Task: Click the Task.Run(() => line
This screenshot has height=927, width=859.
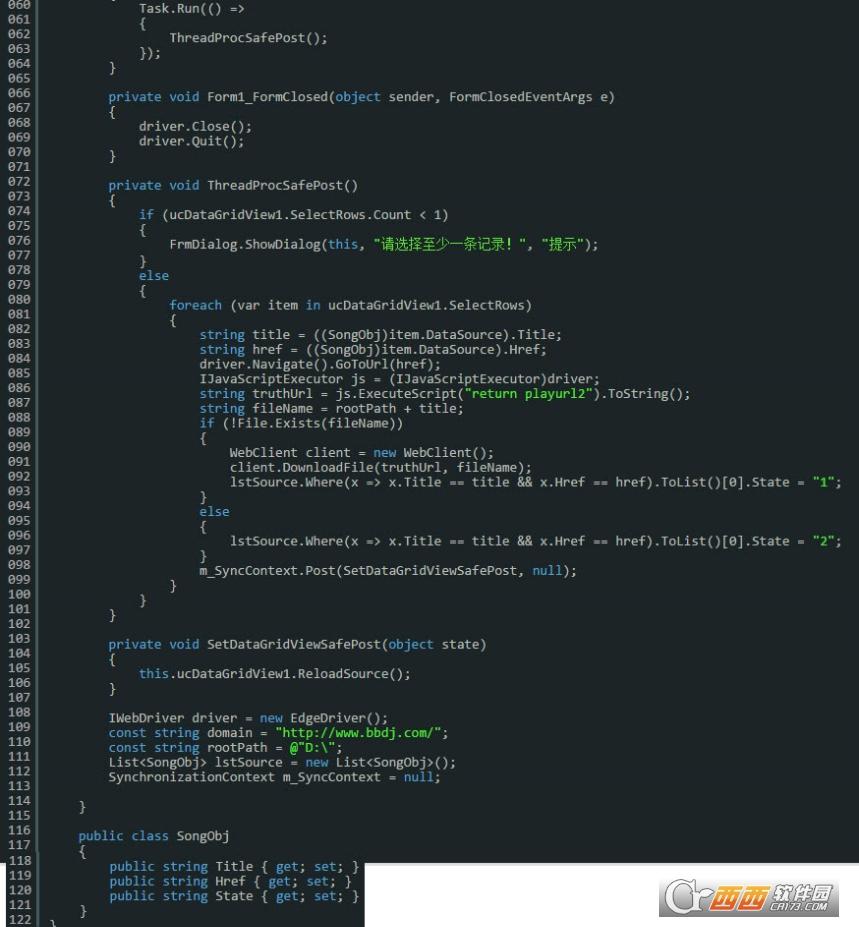Action: 192,9
